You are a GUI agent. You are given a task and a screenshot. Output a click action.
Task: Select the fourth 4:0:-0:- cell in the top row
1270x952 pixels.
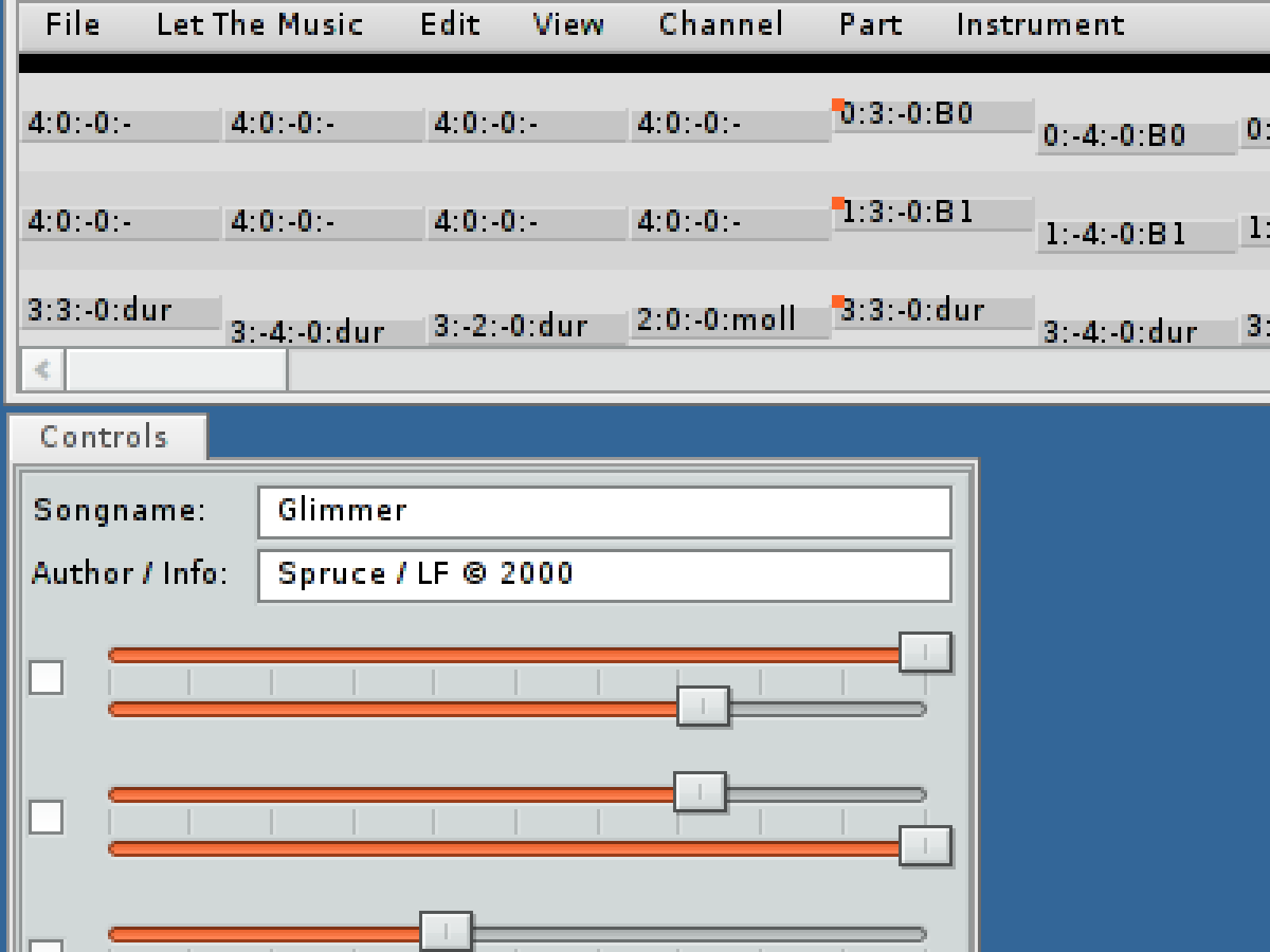(730, 125)
